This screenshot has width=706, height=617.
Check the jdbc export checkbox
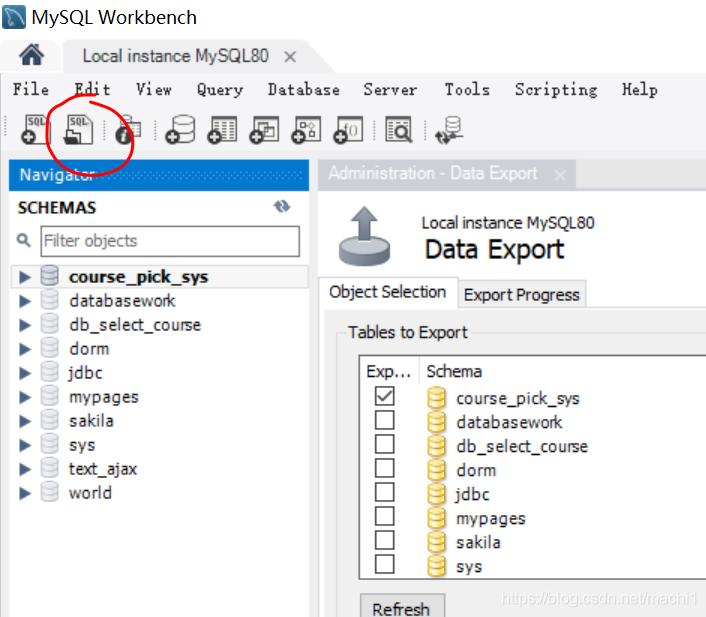pyautogui.click(x=385, y=492)
